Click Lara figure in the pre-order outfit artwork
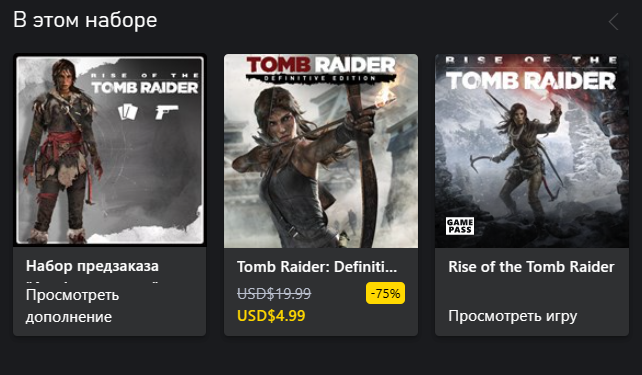This screenshot has width=642, height=375. (61, 149)
